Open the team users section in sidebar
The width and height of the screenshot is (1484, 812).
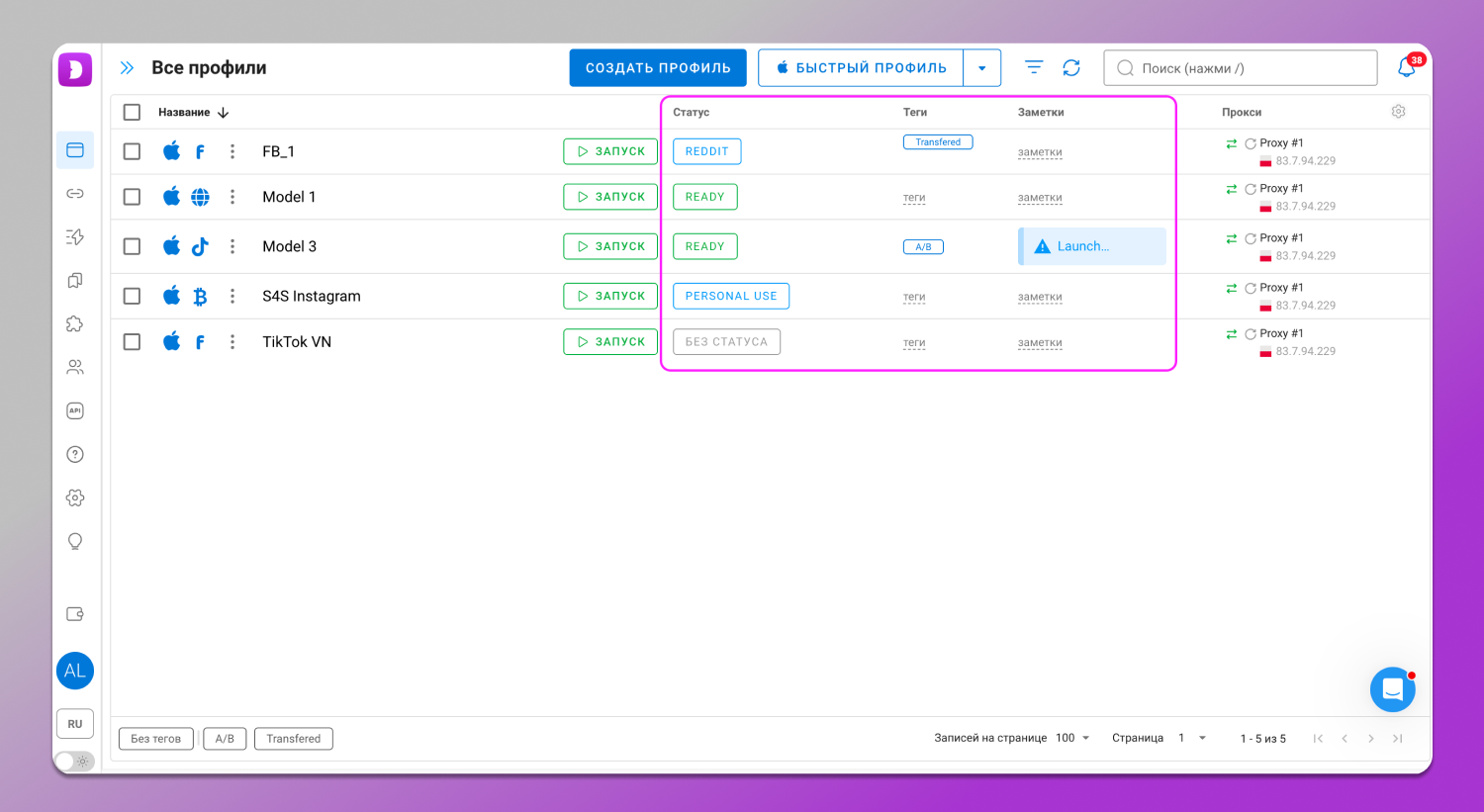point(75,368)
